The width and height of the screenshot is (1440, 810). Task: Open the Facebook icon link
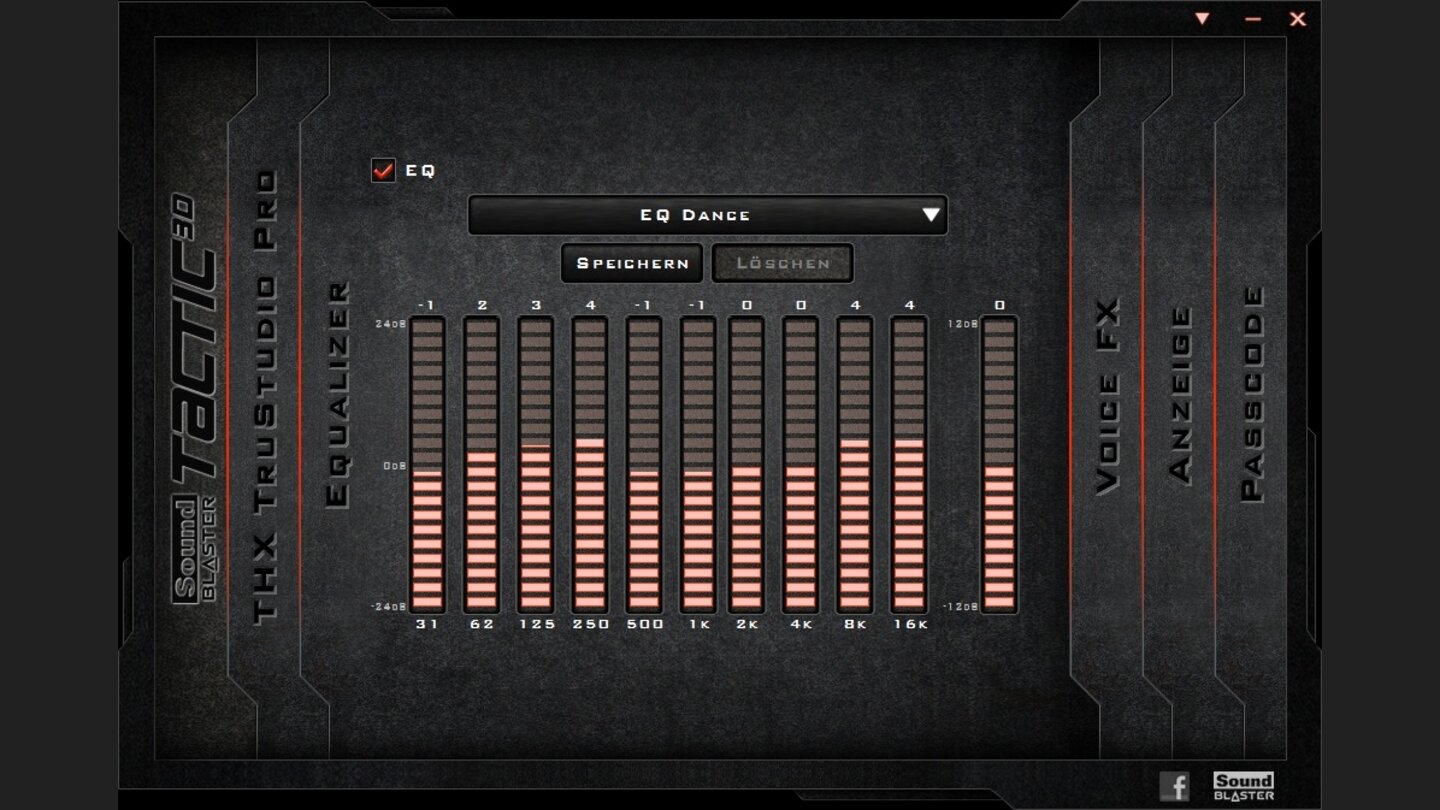(1174, 786)
